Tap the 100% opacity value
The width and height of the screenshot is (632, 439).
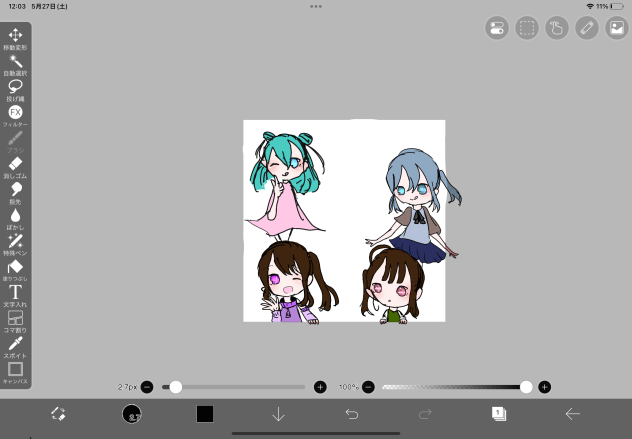[x=349, y=387]
